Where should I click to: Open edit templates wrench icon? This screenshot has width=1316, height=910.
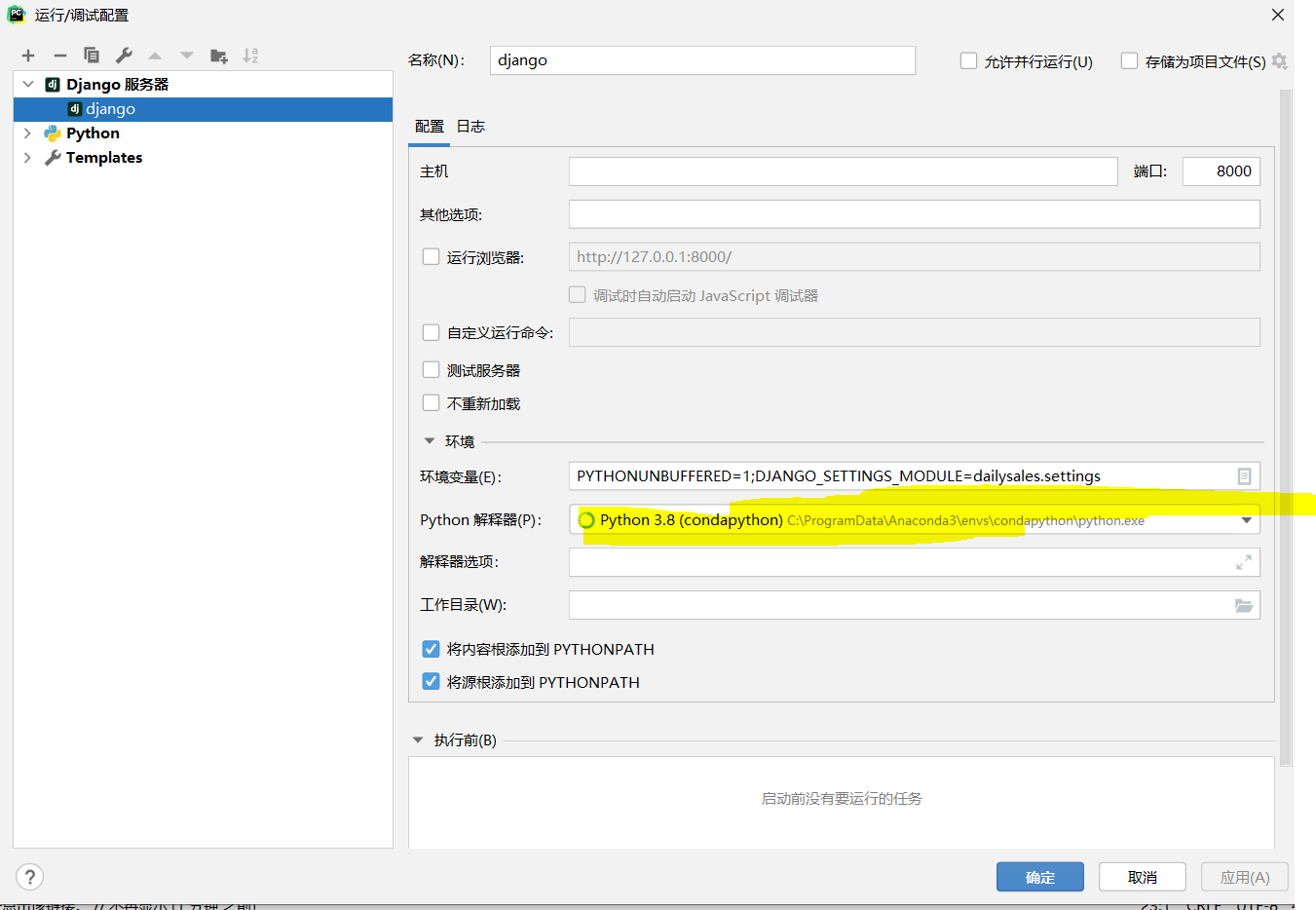point(124,56)
